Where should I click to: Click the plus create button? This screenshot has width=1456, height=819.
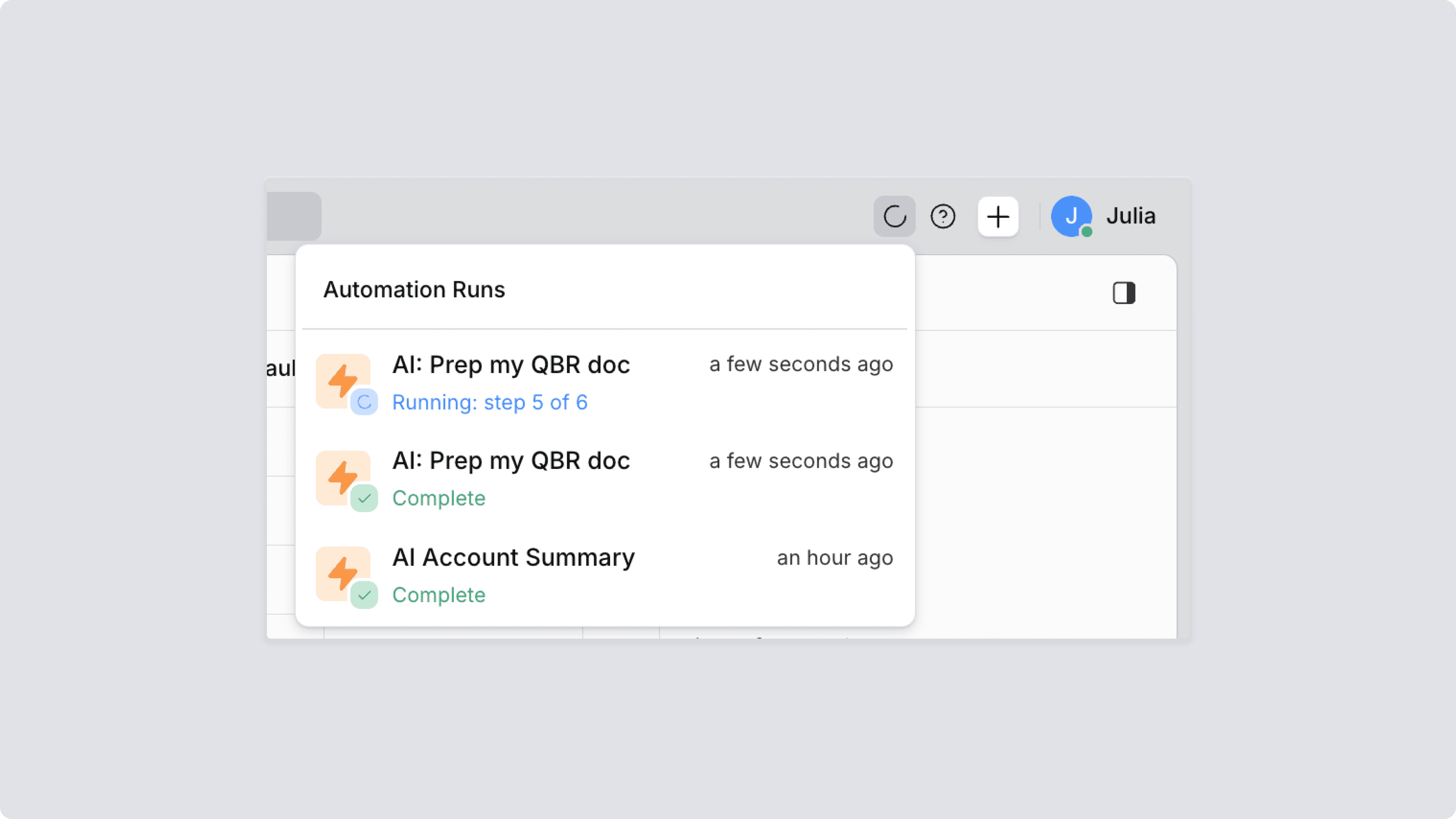click(x=998, y=217)
